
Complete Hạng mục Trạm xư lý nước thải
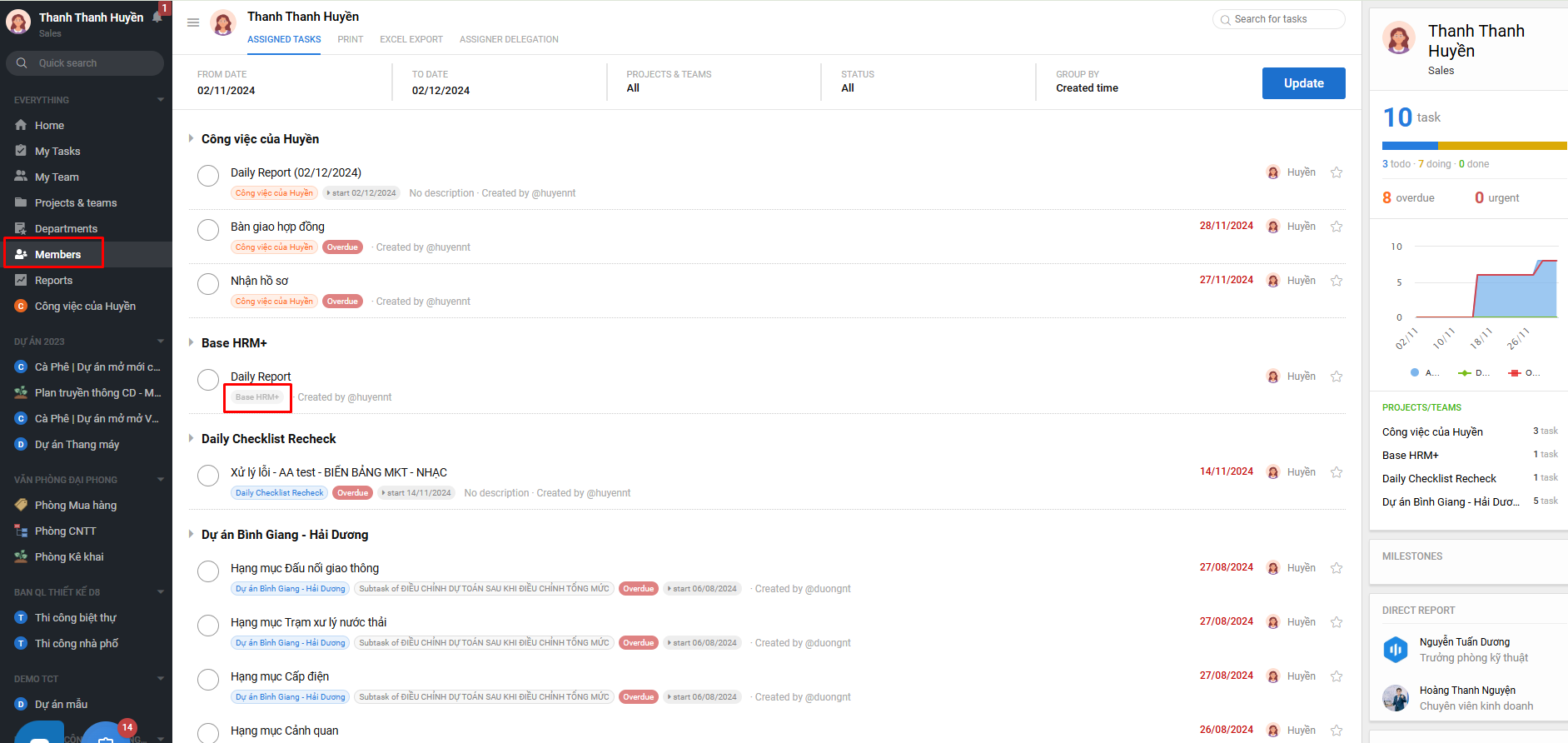(208, 626)
